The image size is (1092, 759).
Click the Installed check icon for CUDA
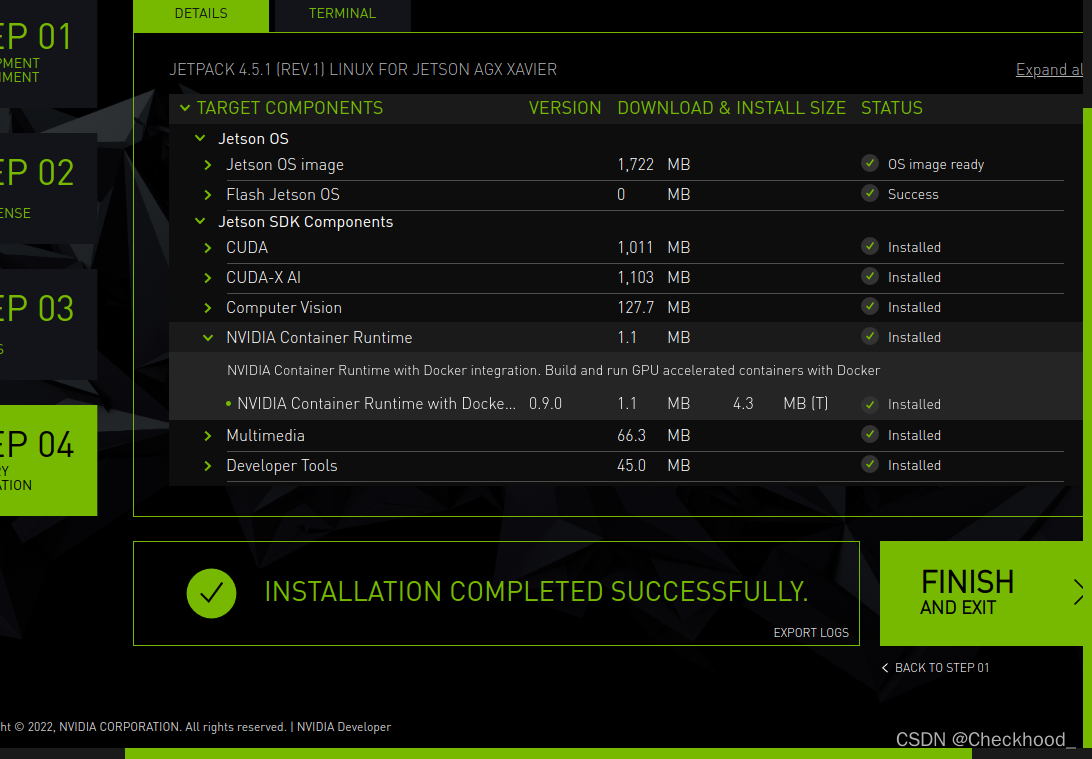tap(870, 247)
